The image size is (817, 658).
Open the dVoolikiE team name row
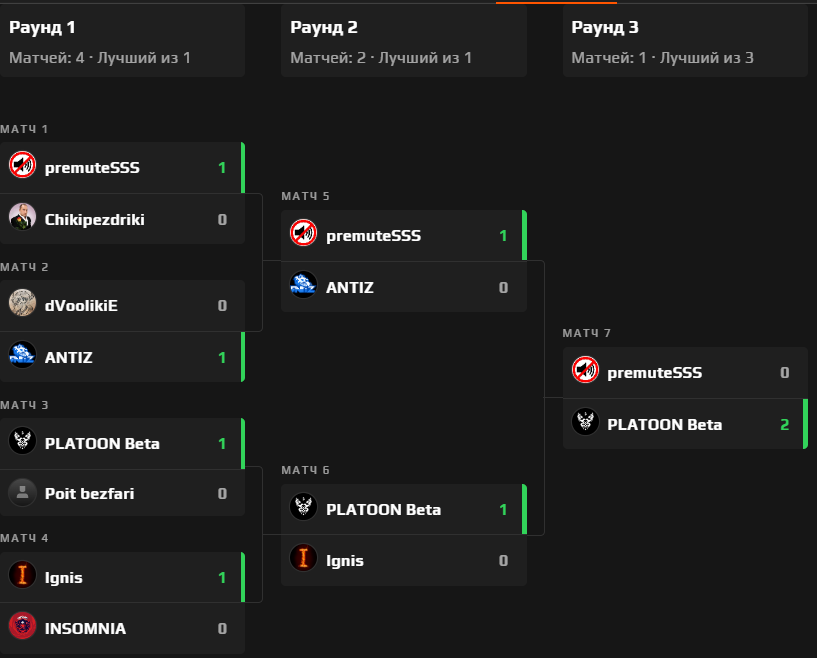[81, 305]
